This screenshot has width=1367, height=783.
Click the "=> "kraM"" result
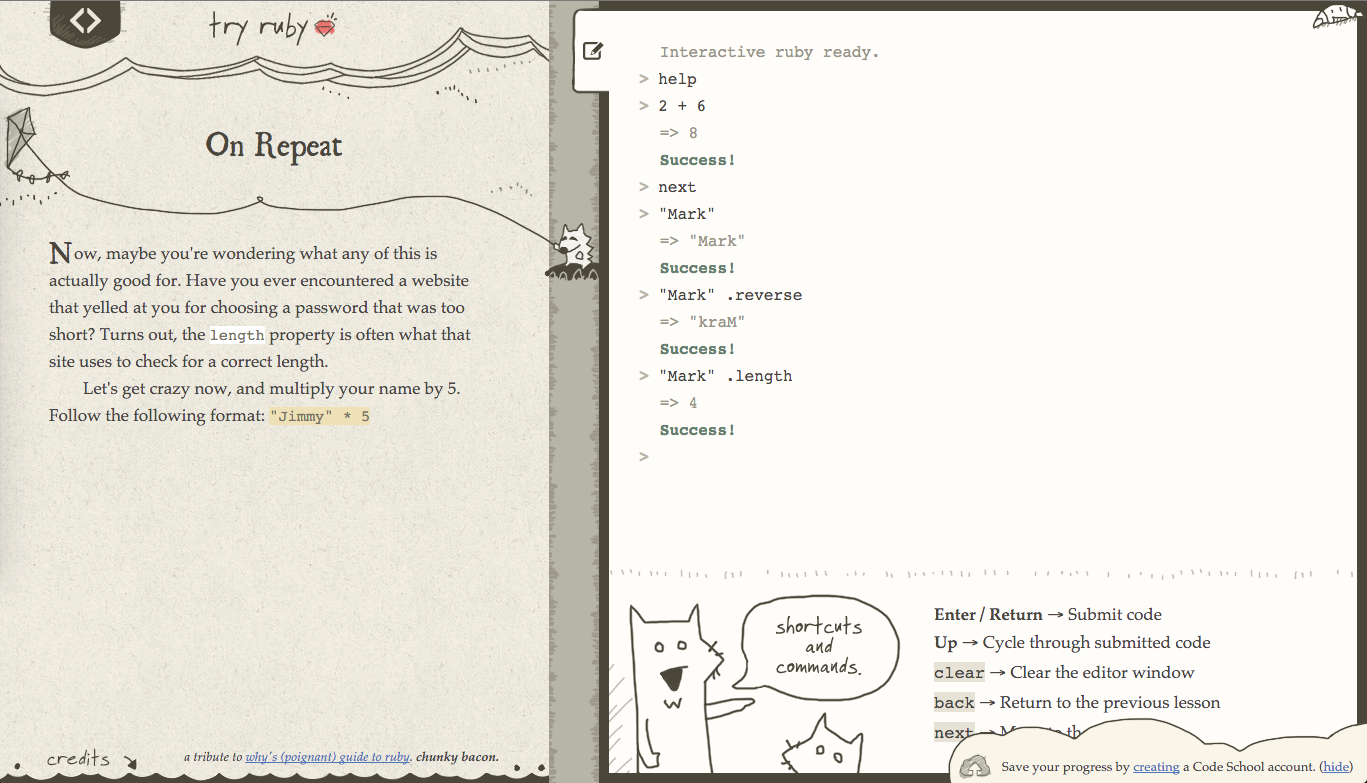coord(703,322)
